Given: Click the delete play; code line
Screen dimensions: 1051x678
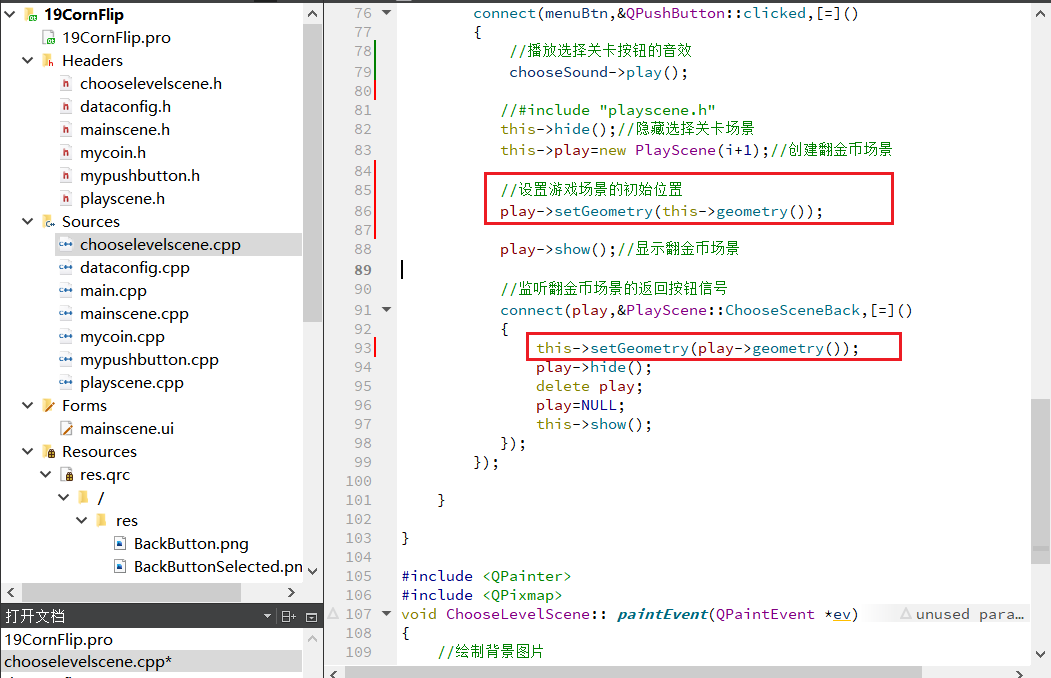Looking at the screenshot, I should [x=589, y=386].
